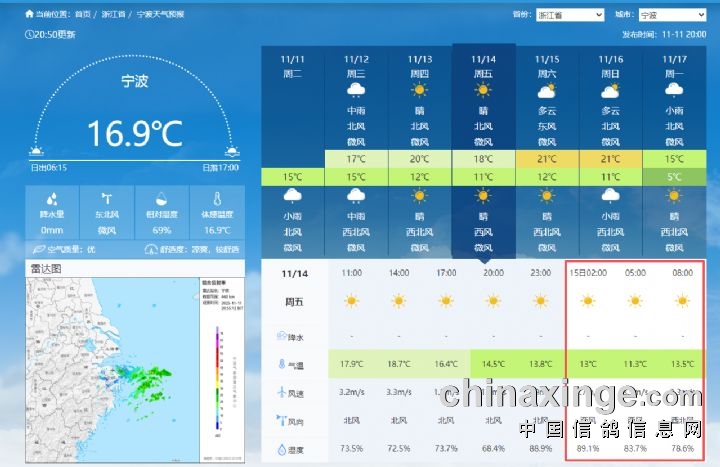This screenshot has height=467, width=720.
Task: Click the northeast wind vane icon
Action: 105,199
